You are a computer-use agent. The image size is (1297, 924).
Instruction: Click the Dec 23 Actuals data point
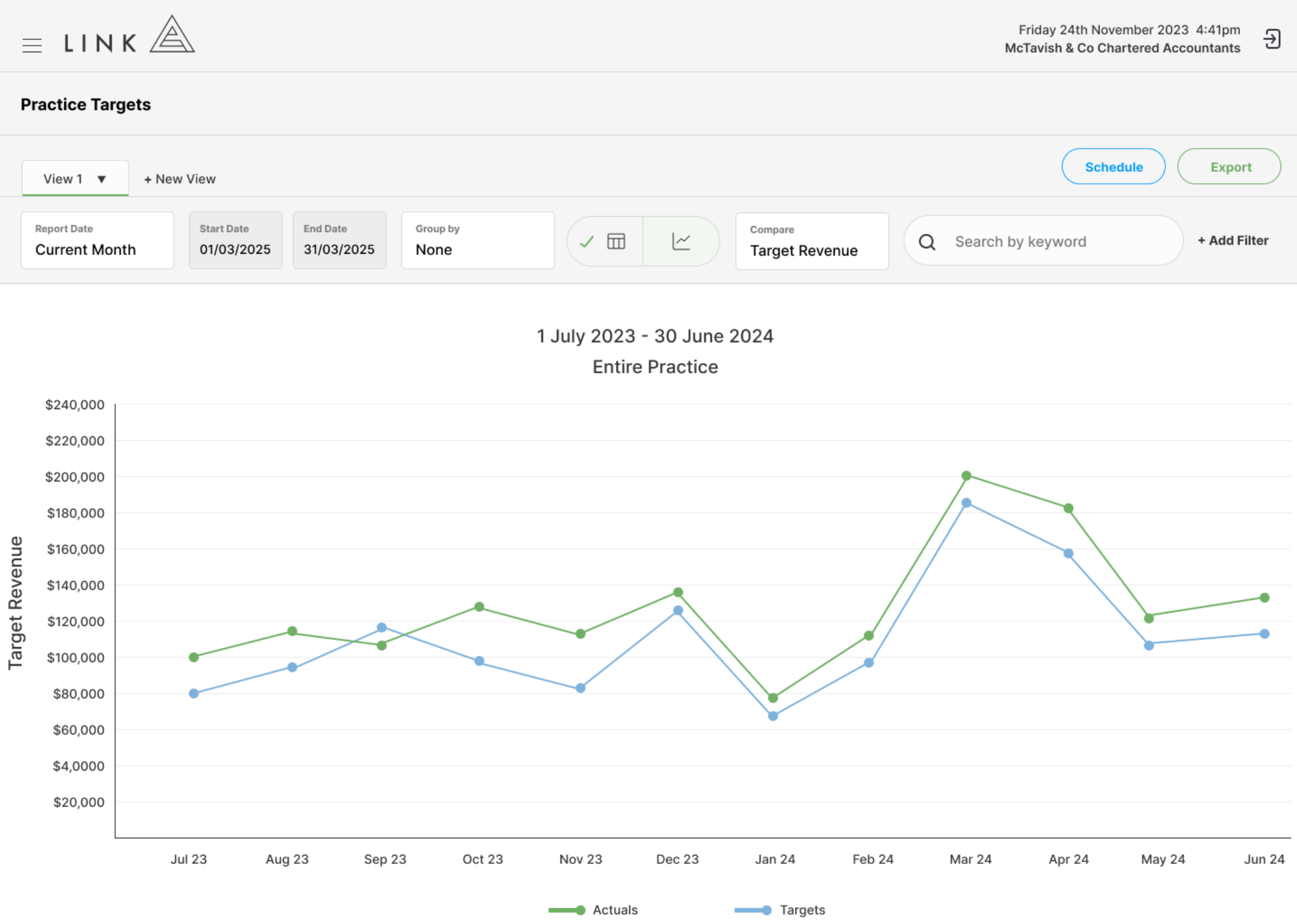678,593
